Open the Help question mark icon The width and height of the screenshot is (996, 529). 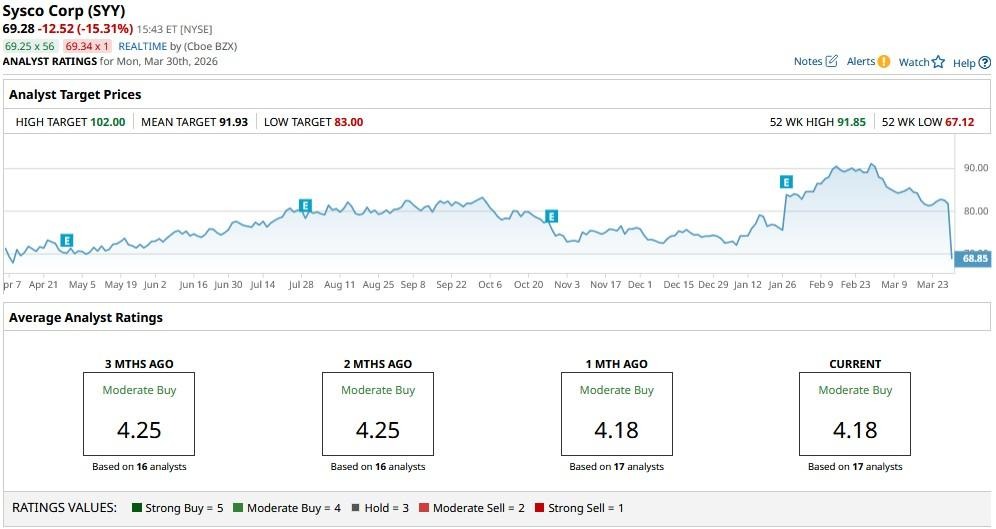pos(985,63)
